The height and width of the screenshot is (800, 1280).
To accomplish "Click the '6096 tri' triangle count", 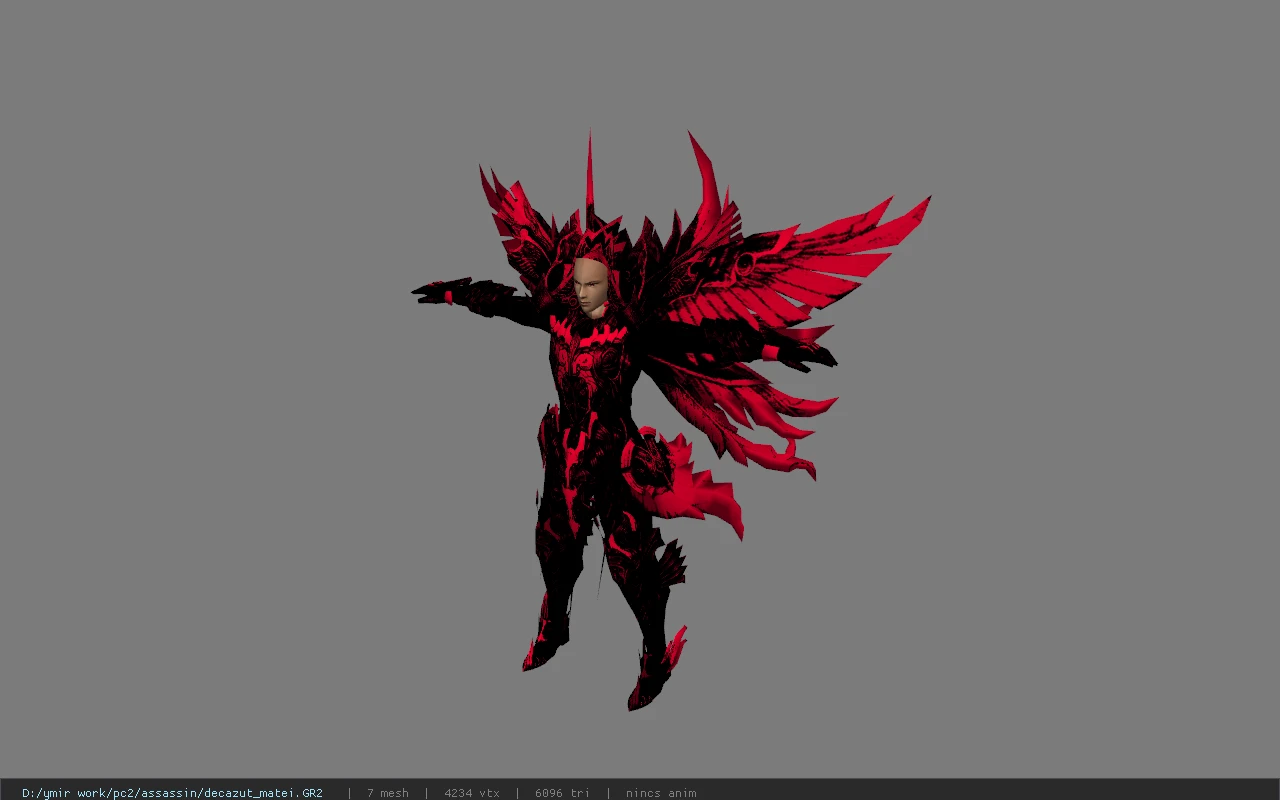I will pos(562,793).
